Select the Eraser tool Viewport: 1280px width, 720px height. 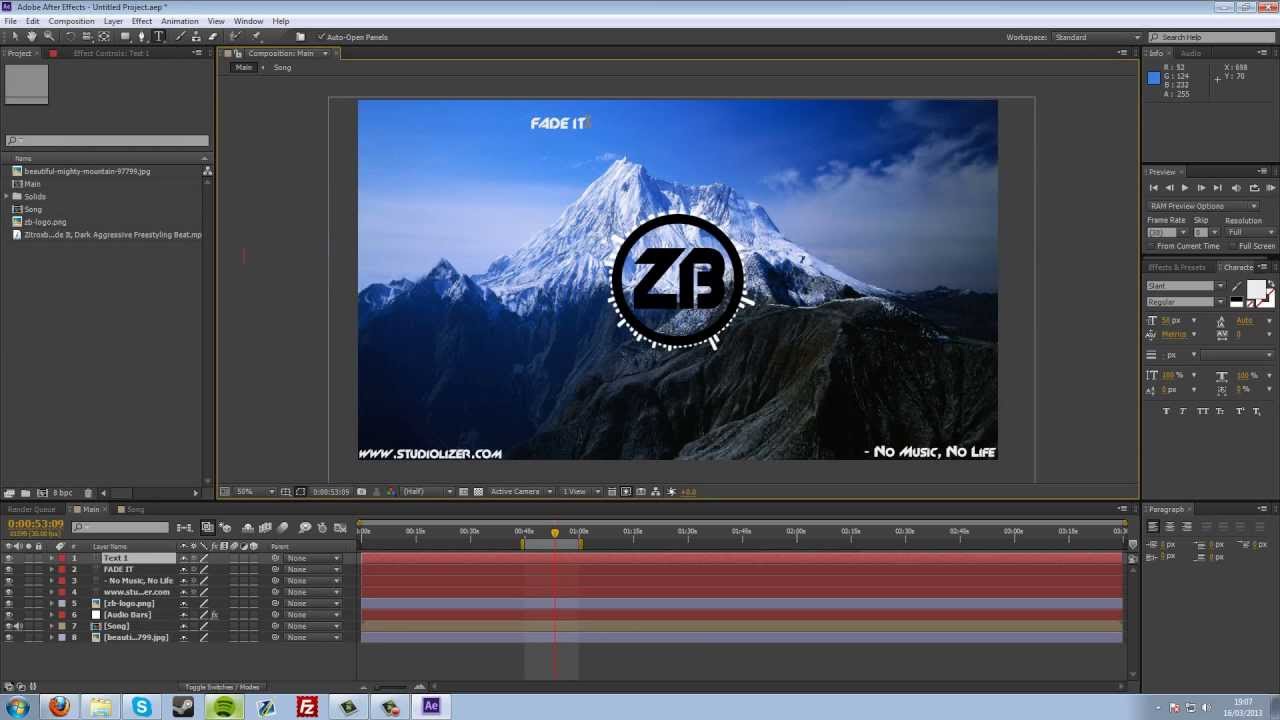213,36
